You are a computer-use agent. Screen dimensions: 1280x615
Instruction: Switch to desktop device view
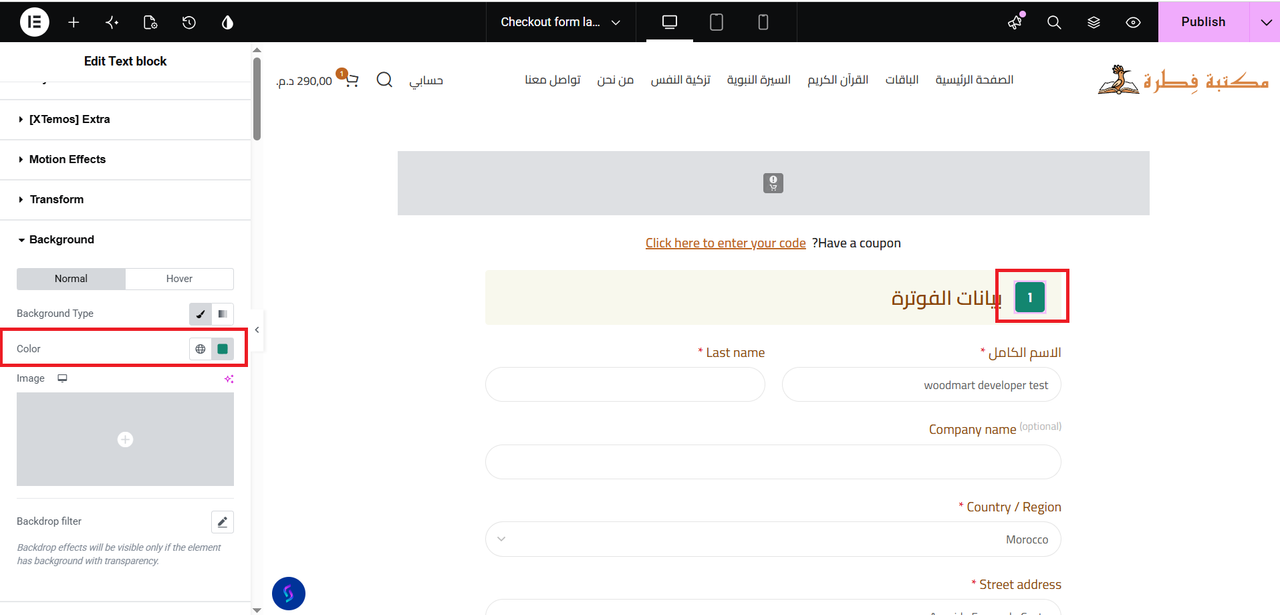pos(670,22)
